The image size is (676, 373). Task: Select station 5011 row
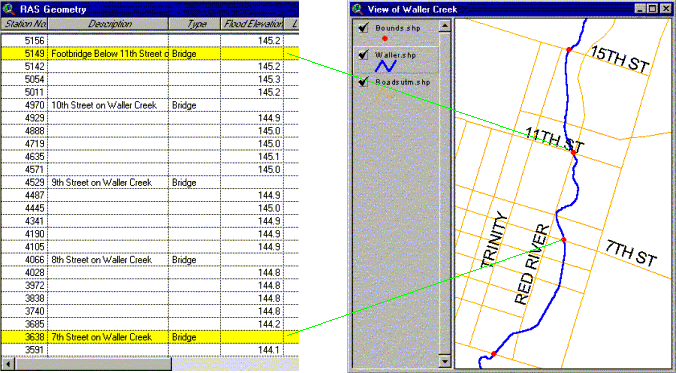click(150, 92)
